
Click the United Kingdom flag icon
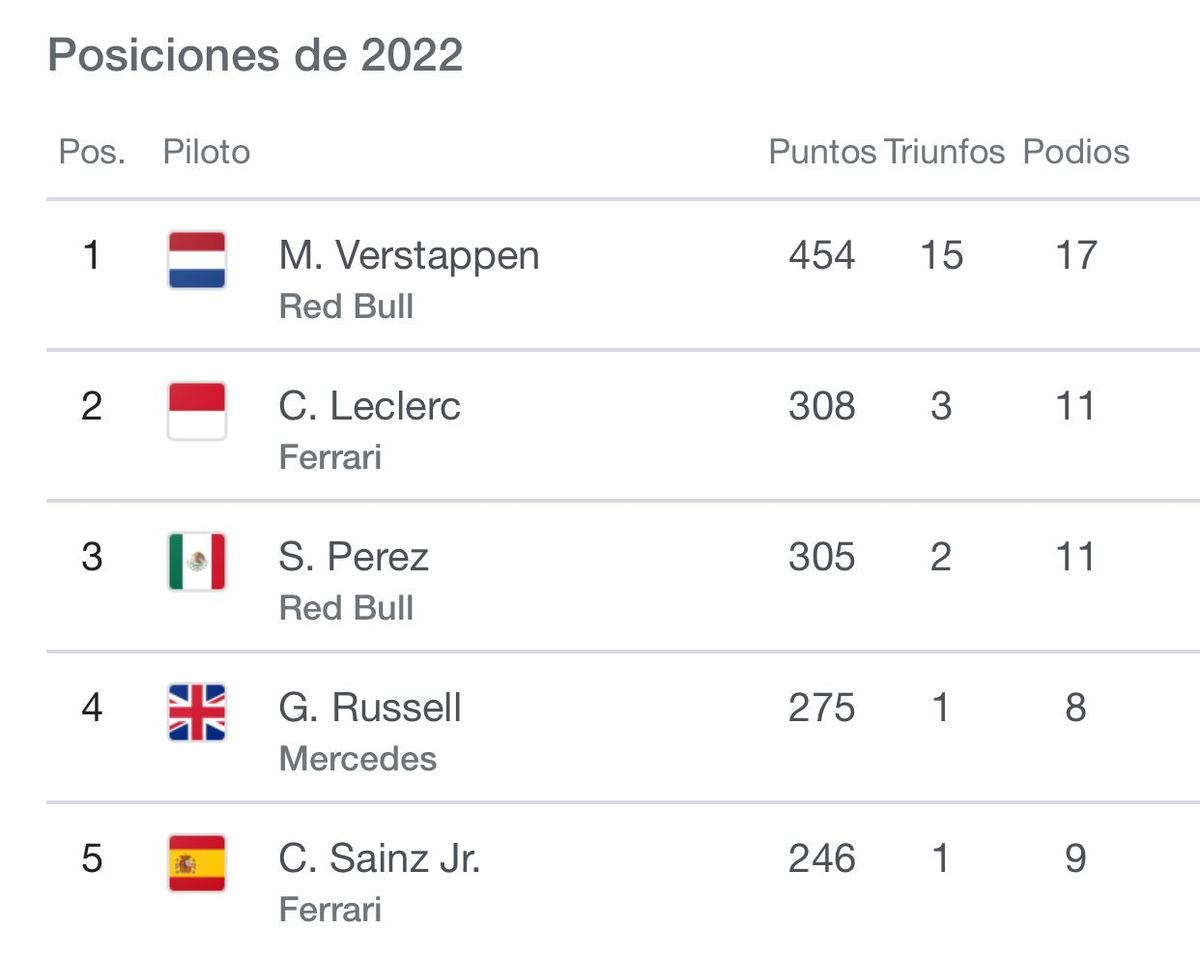click(x=197, y=713)
